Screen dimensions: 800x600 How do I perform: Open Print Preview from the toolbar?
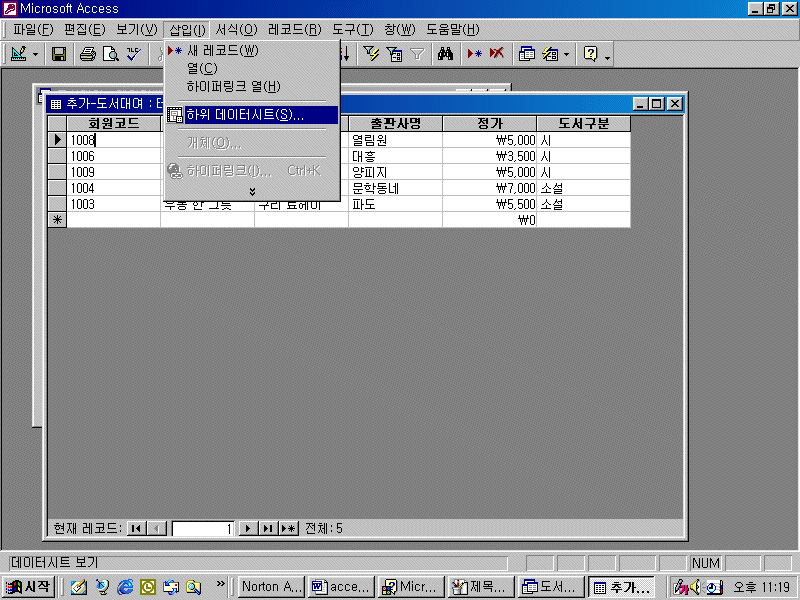(110, 54)
